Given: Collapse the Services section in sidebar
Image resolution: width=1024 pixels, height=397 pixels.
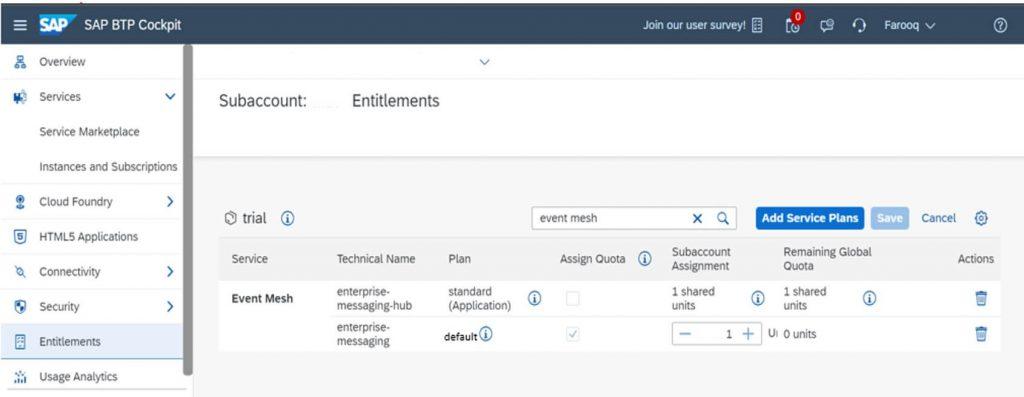Looking at the screenshot, I should click(170, 97).
